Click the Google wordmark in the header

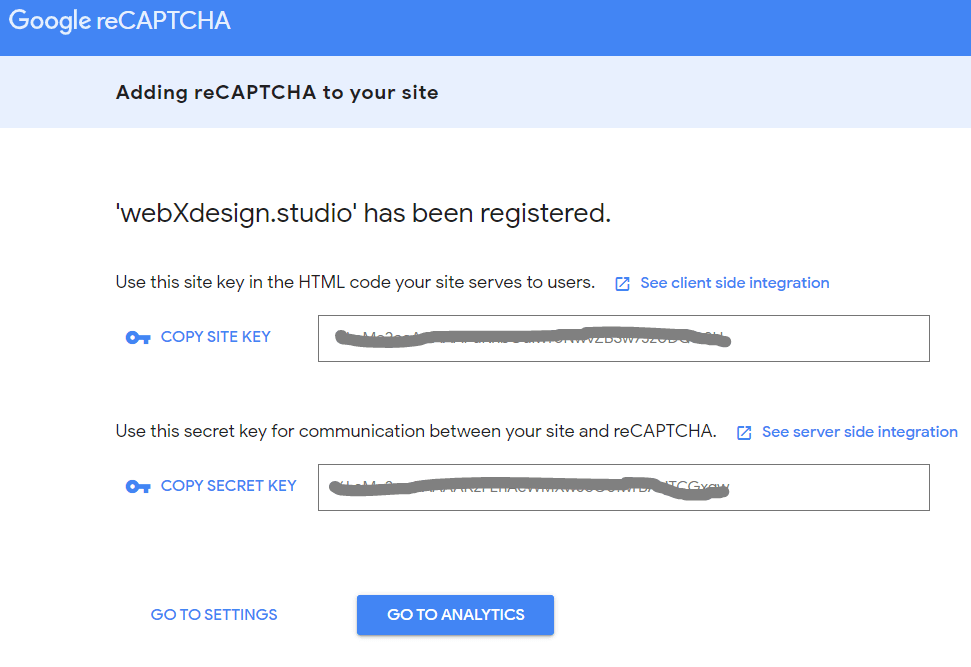point(50,21)
